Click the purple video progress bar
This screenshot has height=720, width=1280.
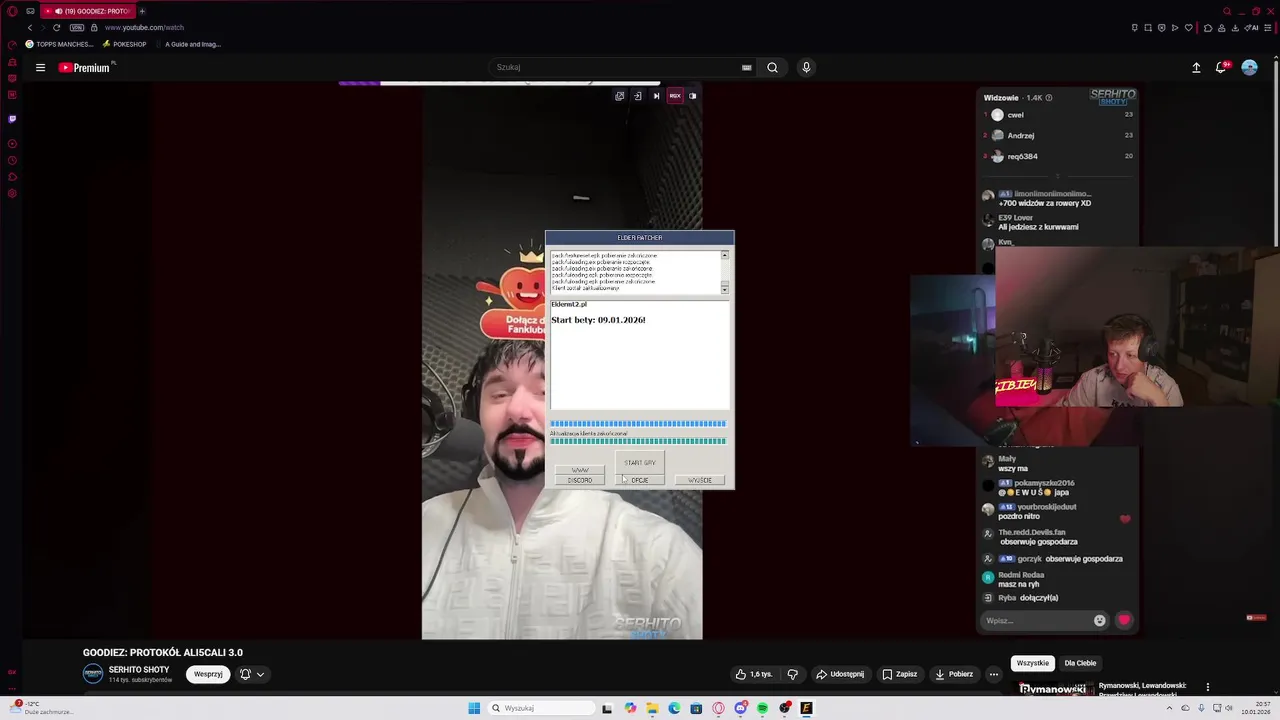[x=360, y=83]
